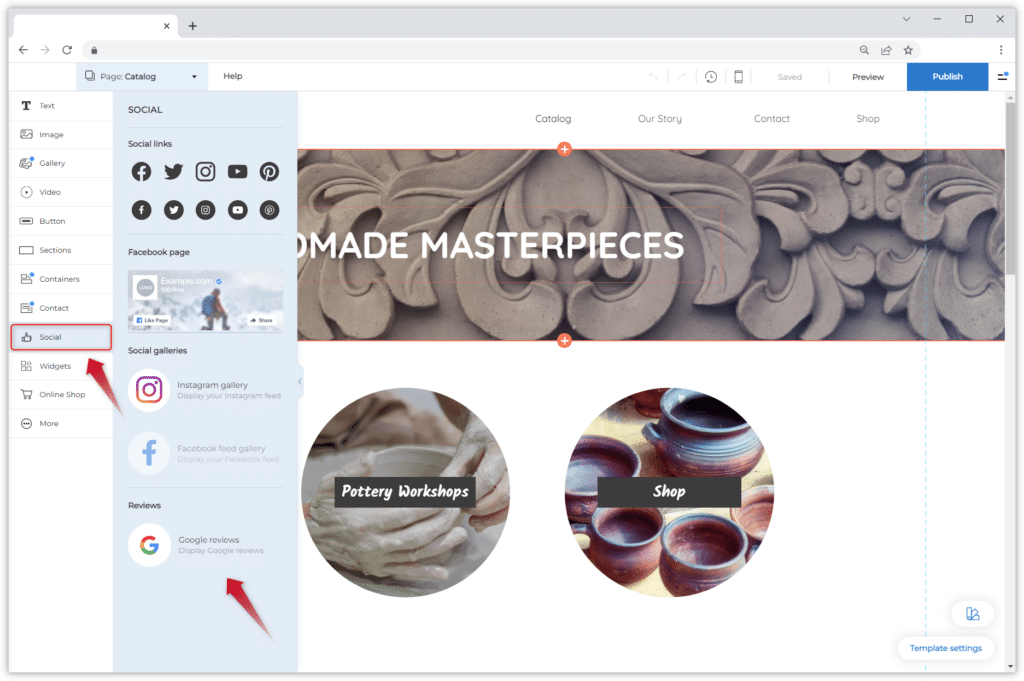Collapse the Social panel using side arrow
This screenshot has height=681, width=1024.
[x=299, y=381]
